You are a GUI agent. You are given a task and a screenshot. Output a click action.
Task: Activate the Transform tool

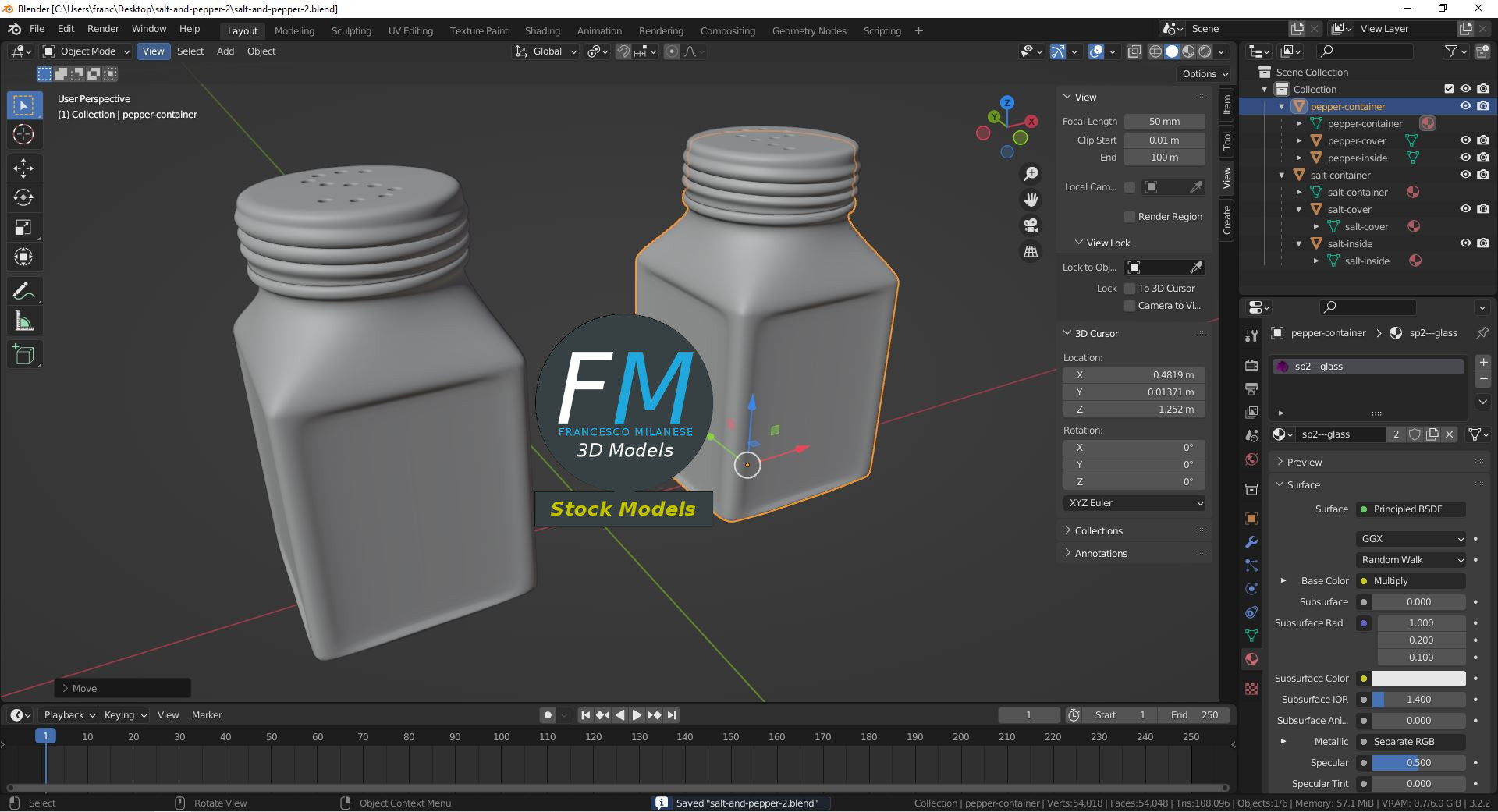[23, 257]
